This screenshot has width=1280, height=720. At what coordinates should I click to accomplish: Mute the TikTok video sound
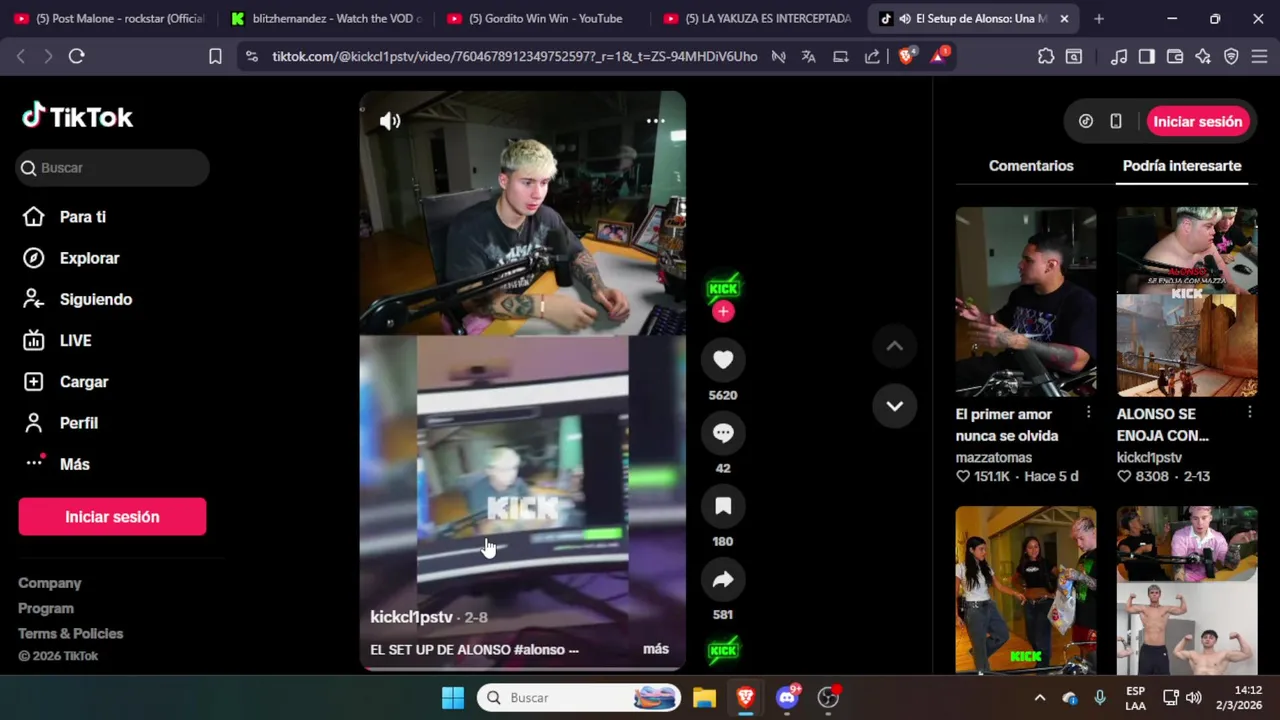pos(390,121)
